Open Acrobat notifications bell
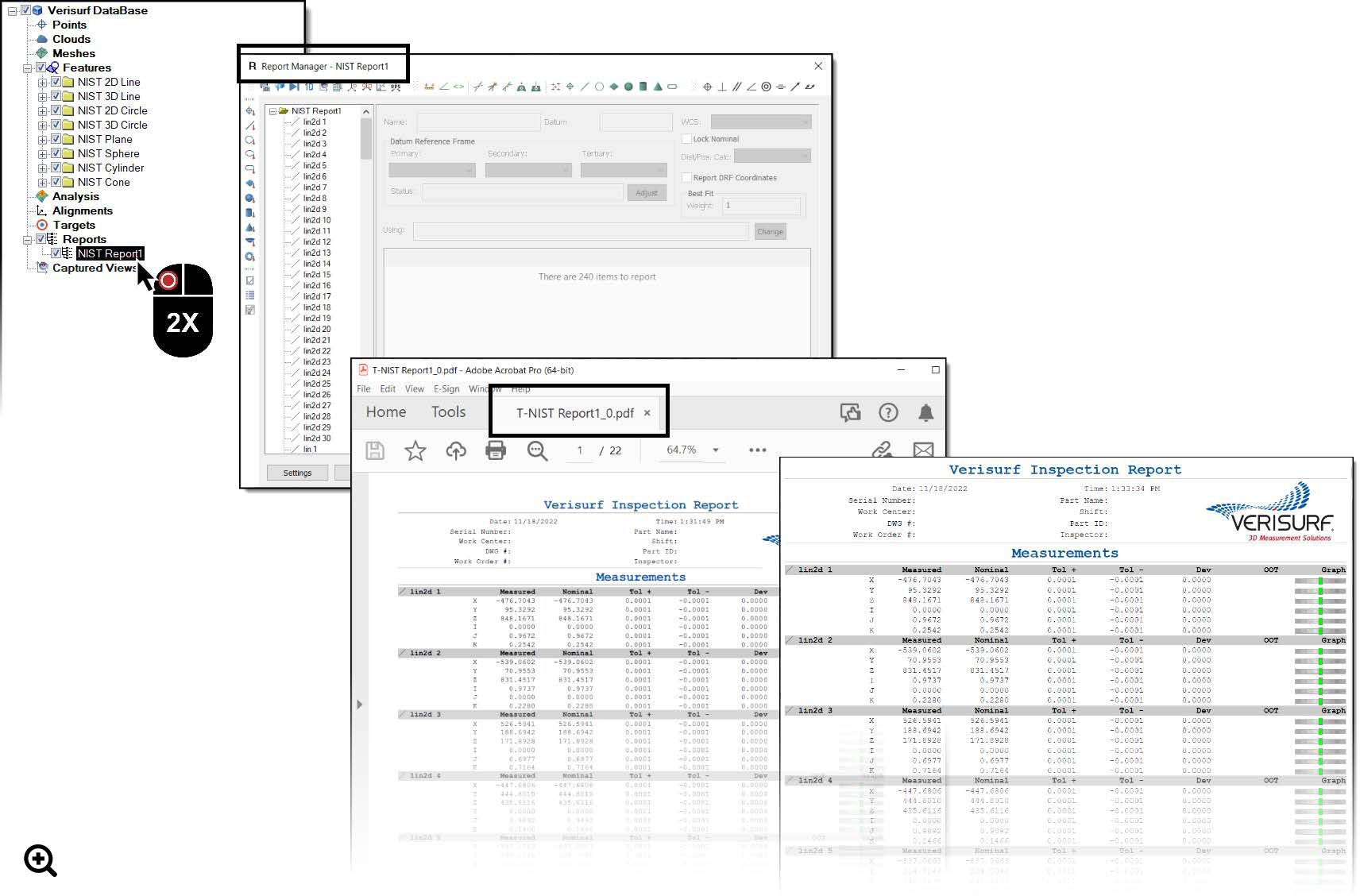 (925, 412)
